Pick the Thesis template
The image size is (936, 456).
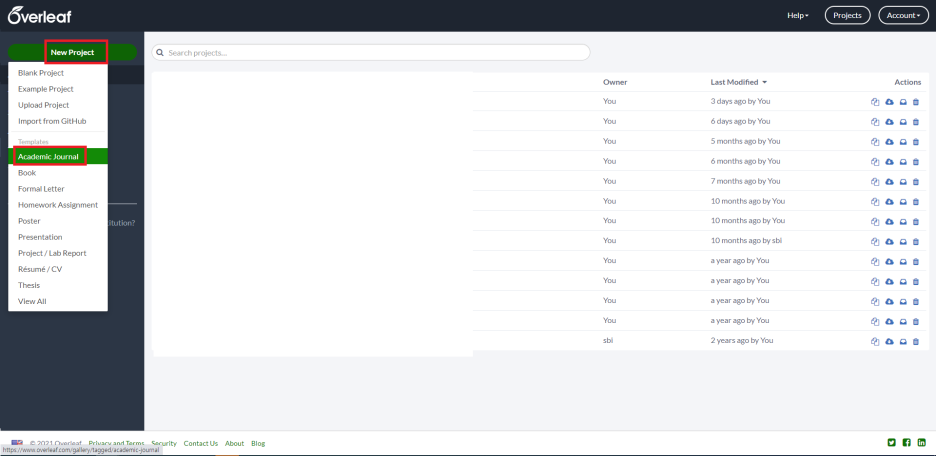click(x=58, y=285)
